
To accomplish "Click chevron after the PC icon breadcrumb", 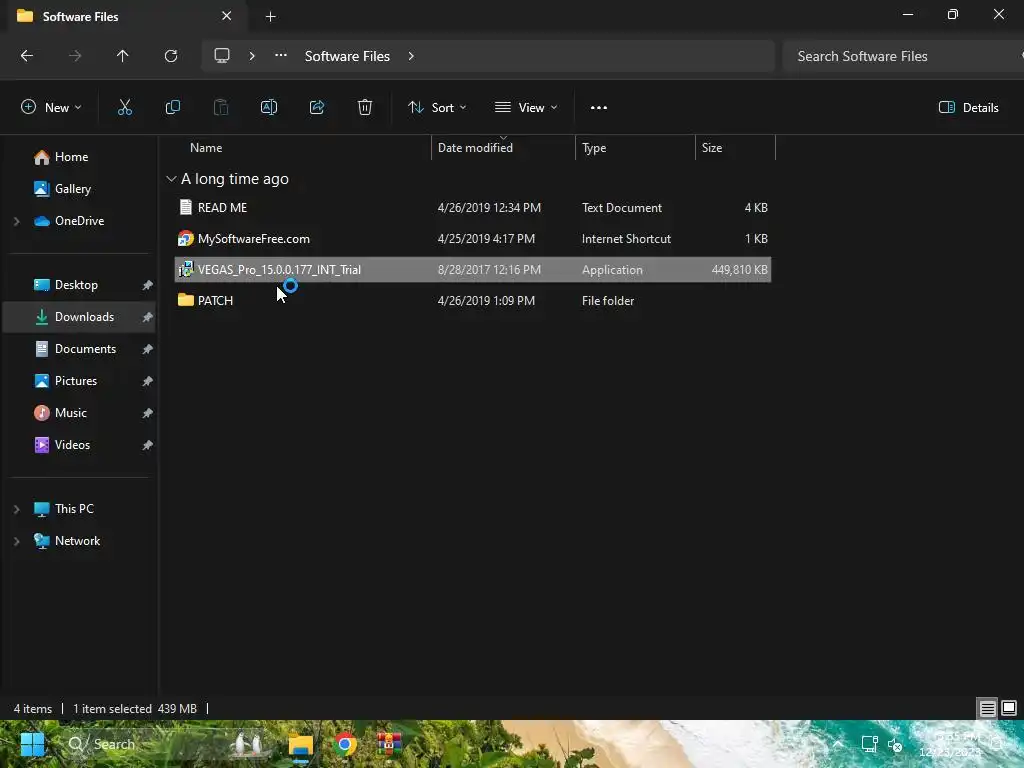I will coord(252,56).
